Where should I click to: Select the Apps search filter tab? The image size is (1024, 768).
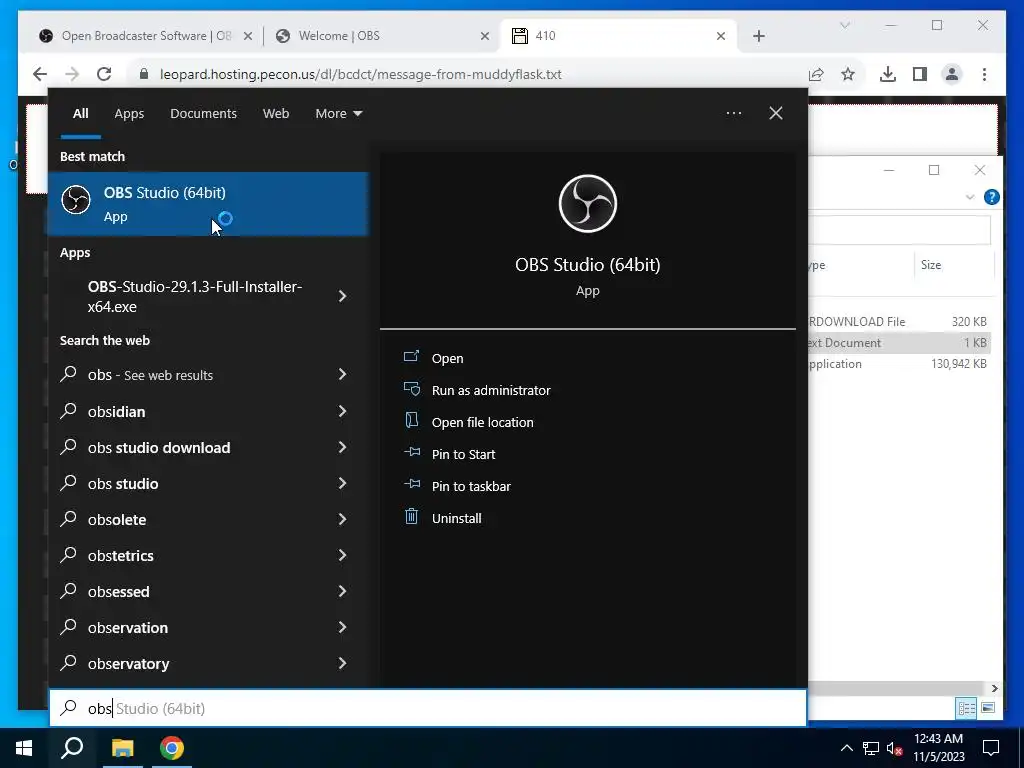tap(129, 114)
